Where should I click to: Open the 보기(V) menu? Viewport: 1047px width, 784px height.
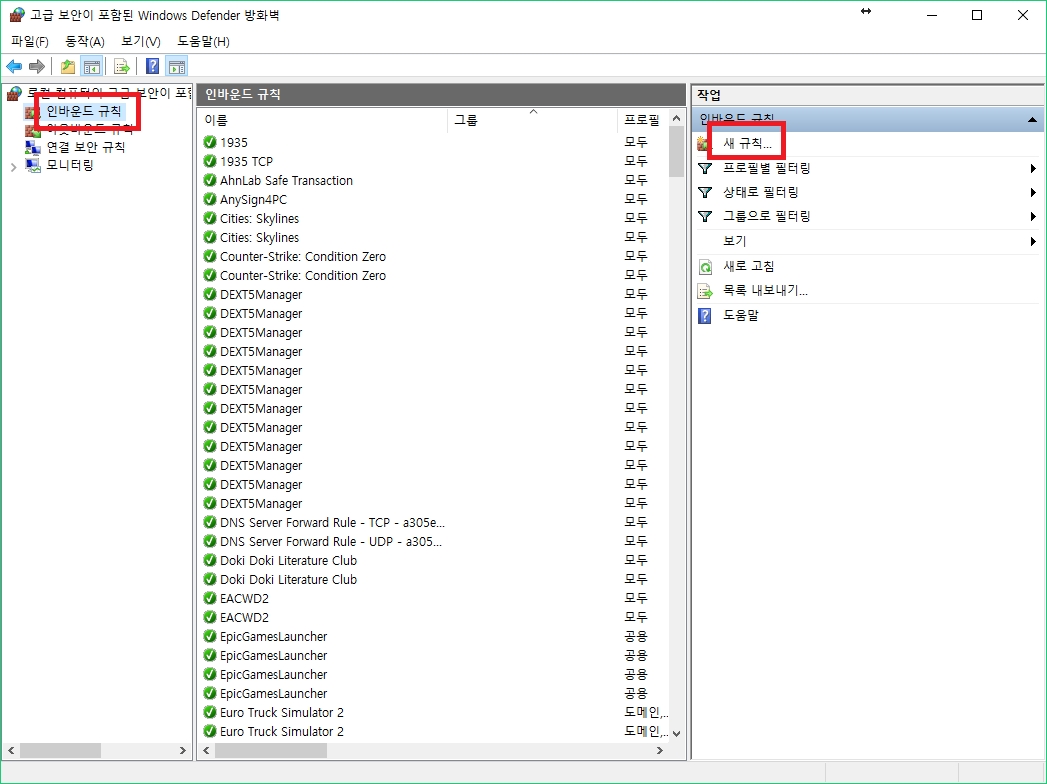coord(140,41)
